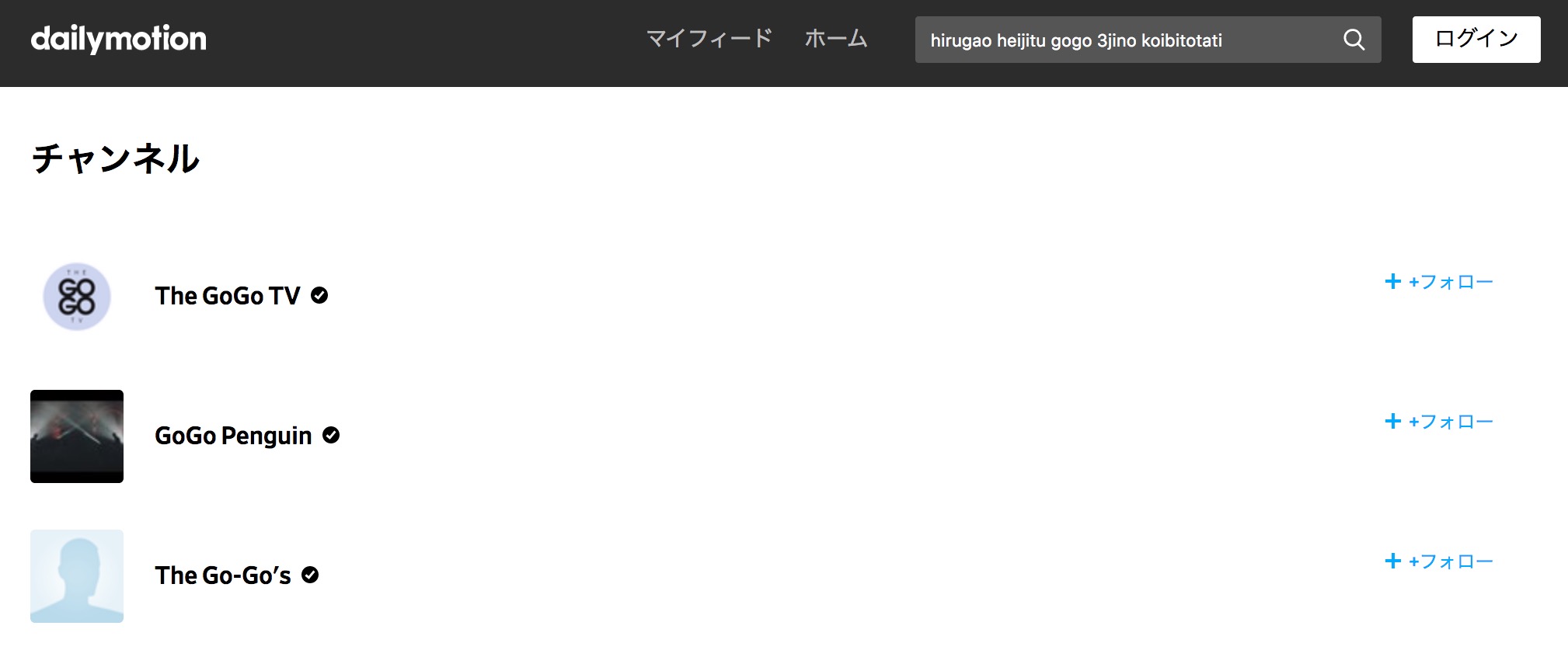This screenshot has width=1568, height=657.
Task: Open GoGo Penguin channel thumbnail
Action: point(77,436)
